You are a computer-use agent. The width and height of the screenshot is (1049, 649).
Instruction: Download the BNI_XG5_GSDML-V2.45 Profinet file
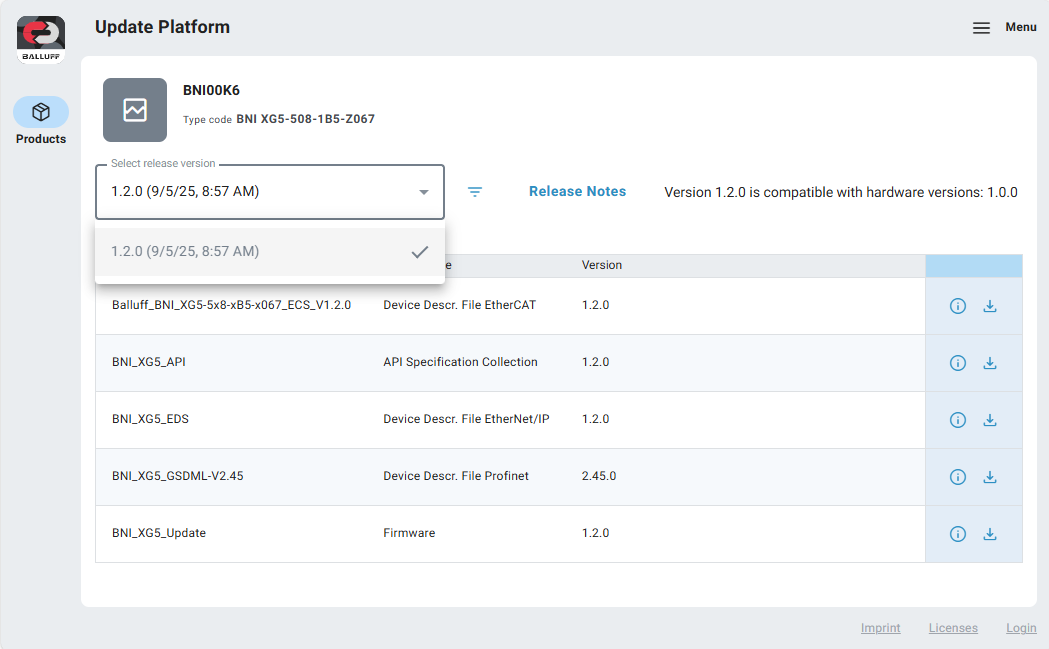click(990, 477)
